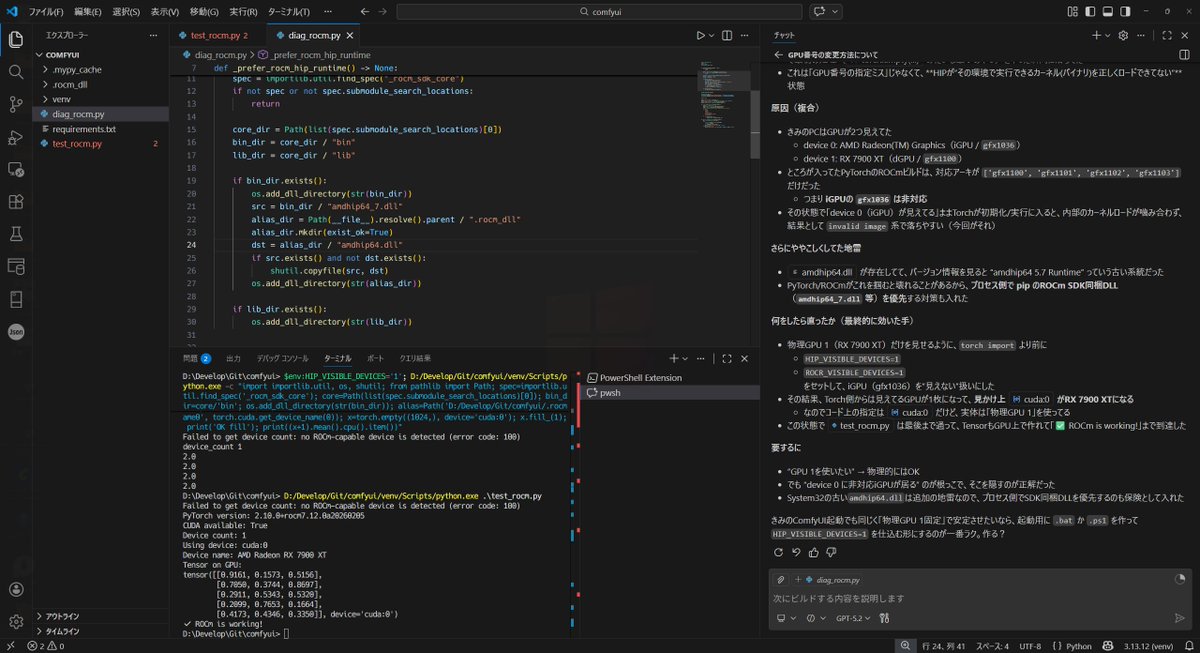
Task: Open the Json icon in activity bar
Action: [16, 331]
